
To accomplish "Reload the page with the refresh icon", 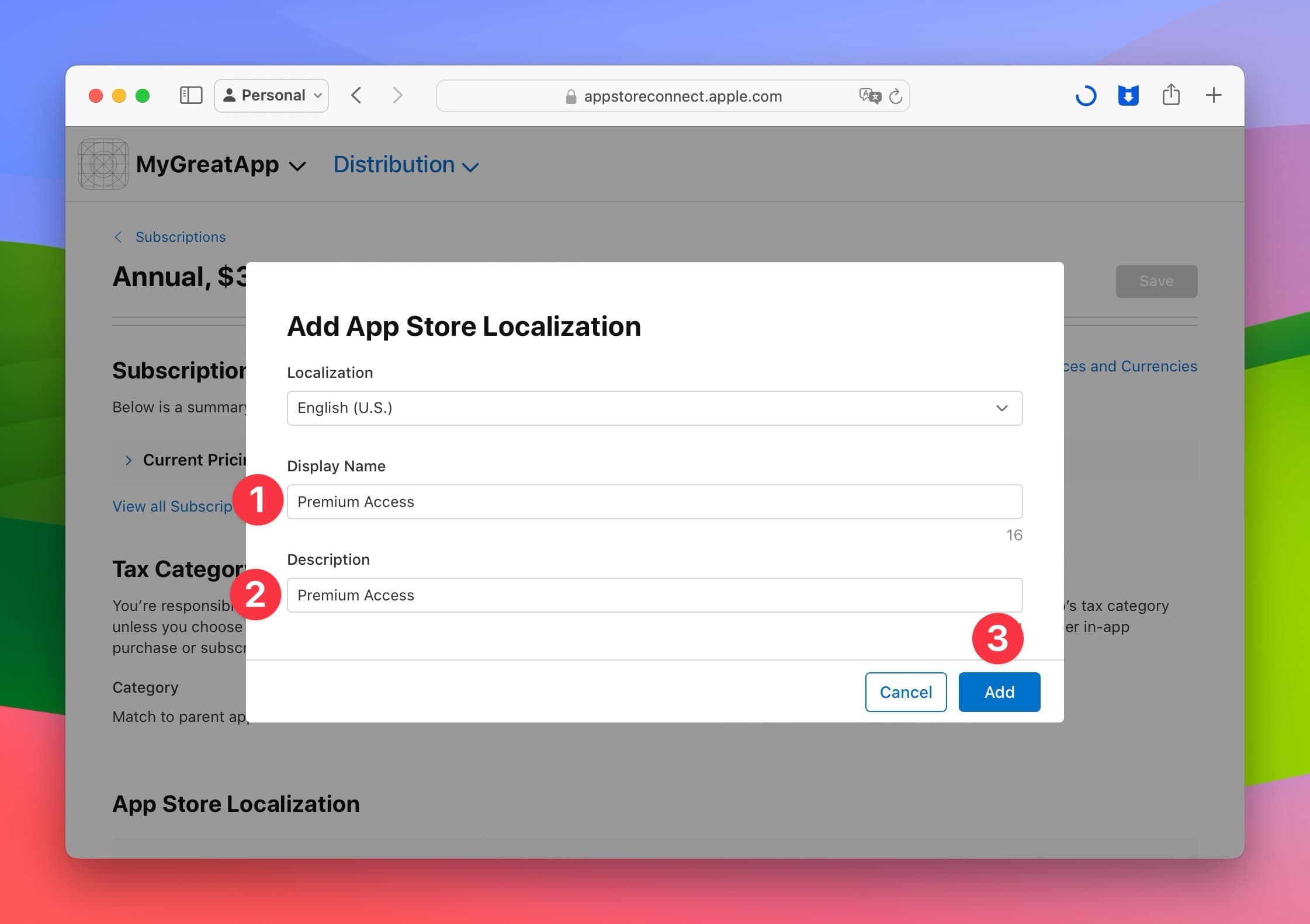I will pos(896,96).
